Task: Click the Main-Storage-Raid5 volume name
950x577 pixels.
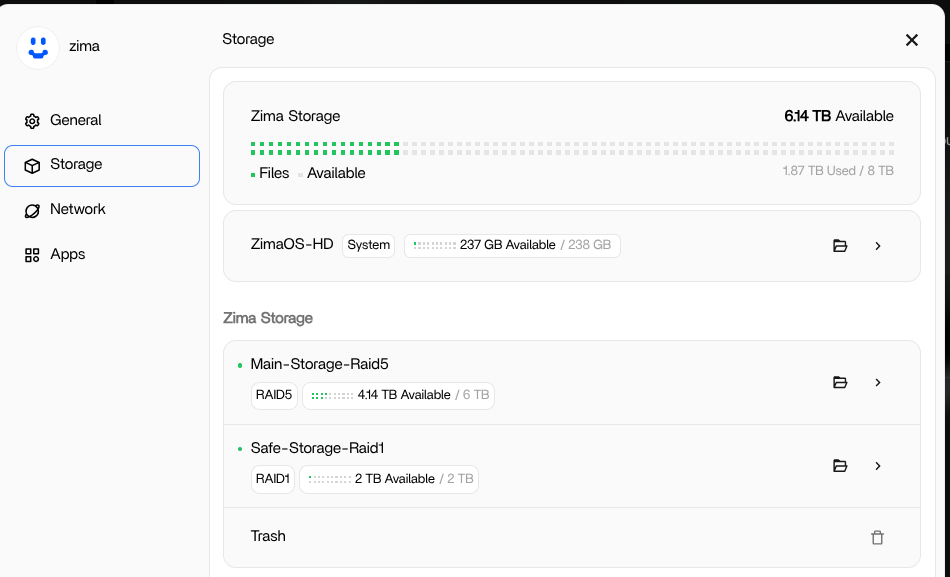Action: pyautogui.click(x=312, y=364)
